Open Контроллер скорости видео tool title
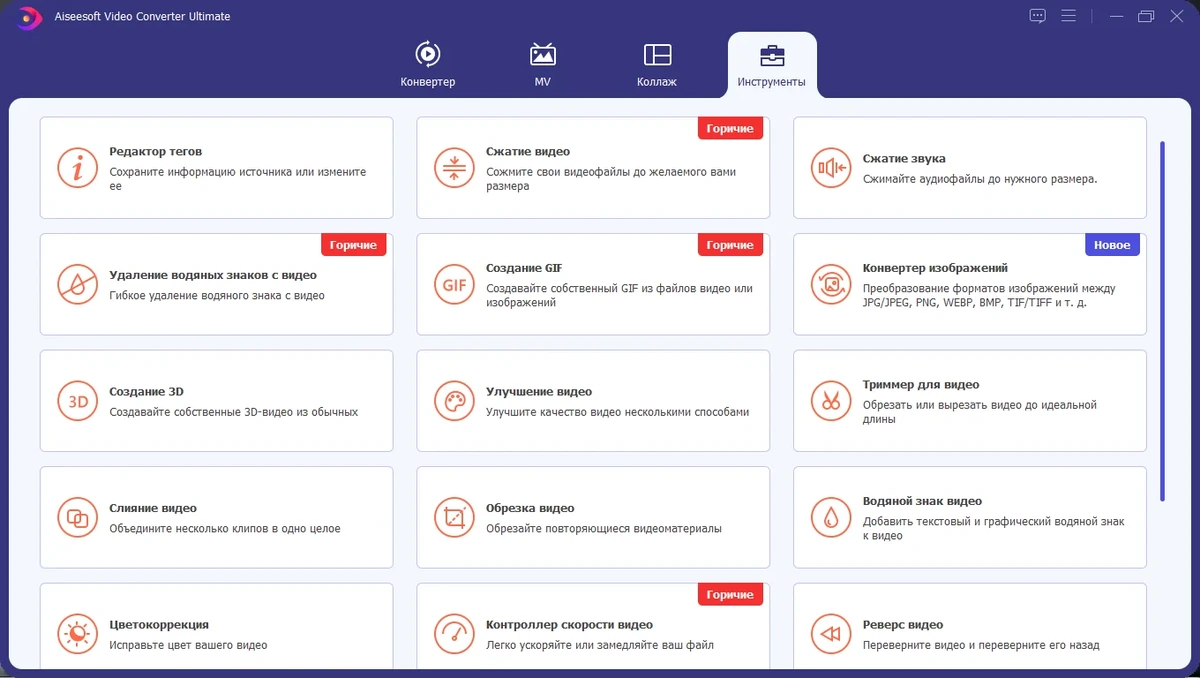1200x678 pixels. click(569, 625)
